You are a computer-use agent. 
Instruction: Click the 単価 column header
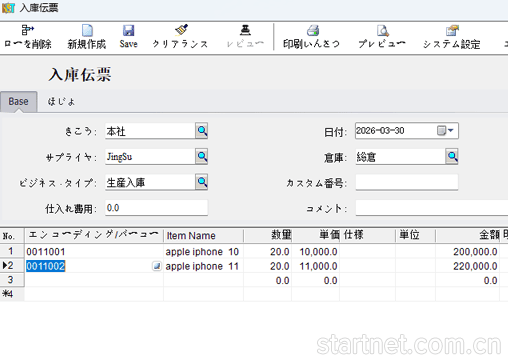pyautogui.click(x=316, y=236)
